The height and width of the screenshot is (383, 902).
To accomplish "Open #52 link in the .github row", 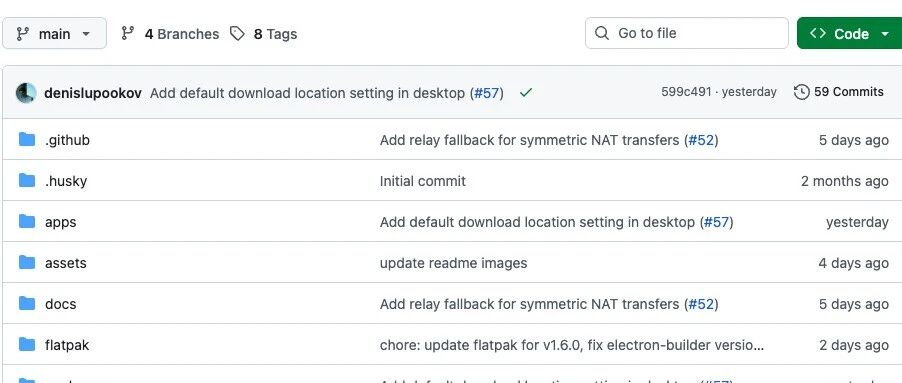I will click(x=701, y=140).
